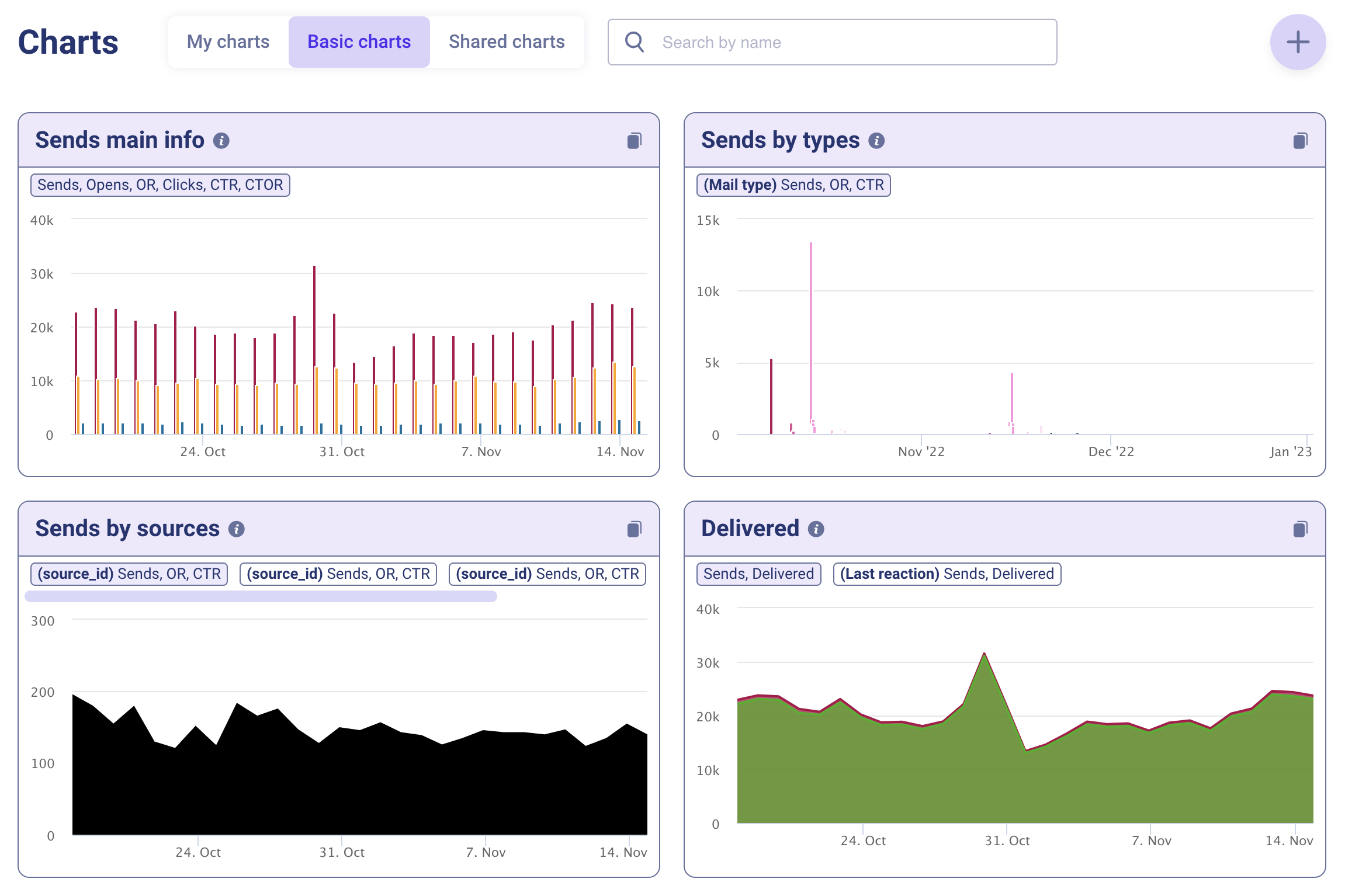Copy the Sends by types chart
The width and height of the screenshot is (1345, 896).
click(x=1300, y=141)
